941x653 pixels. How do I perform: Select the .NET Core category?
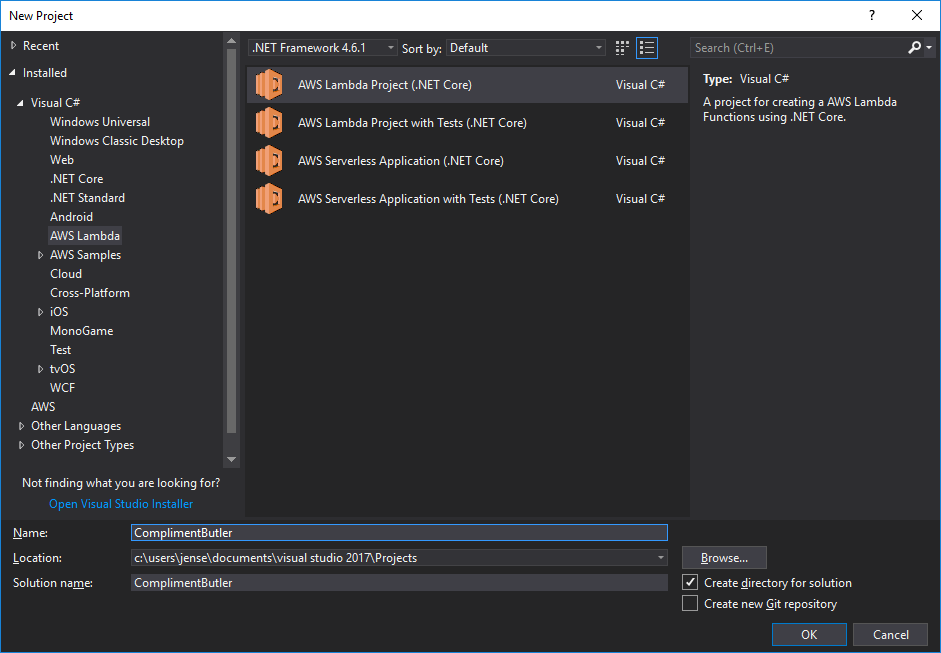coord(77,179)
